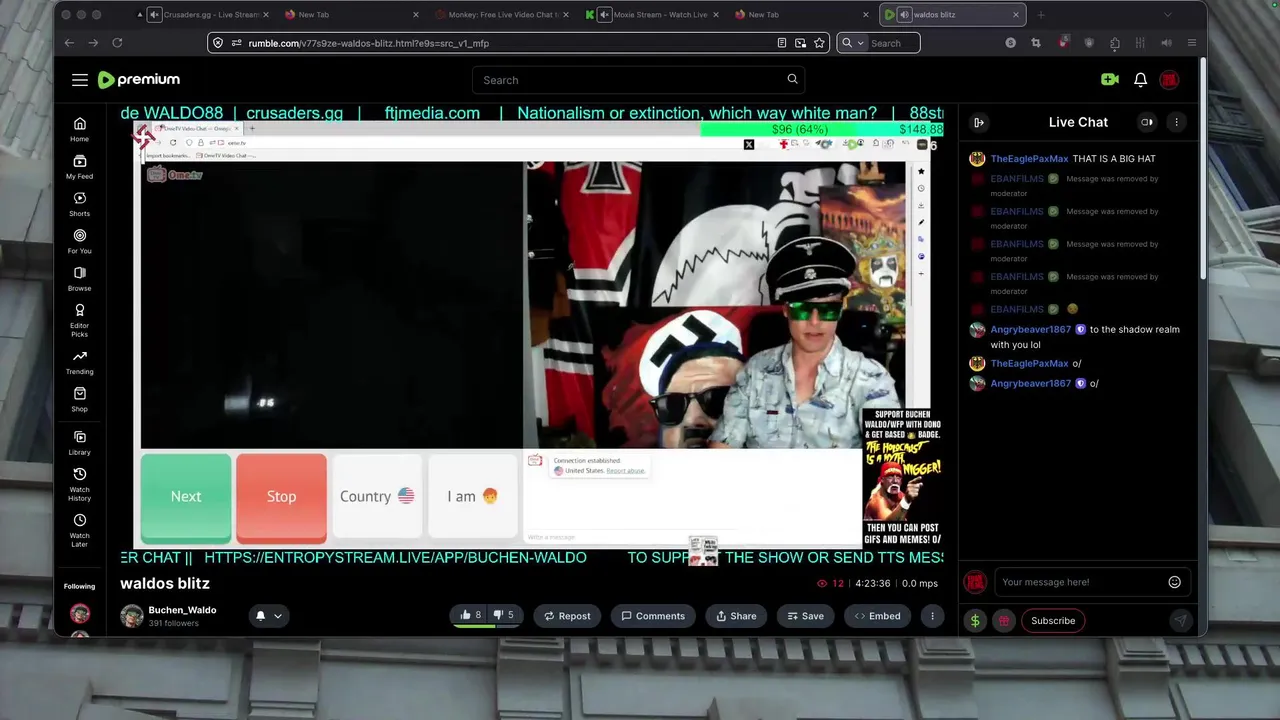
Task: Click the Subscribe button in chat
Action: click(1053, 621)
